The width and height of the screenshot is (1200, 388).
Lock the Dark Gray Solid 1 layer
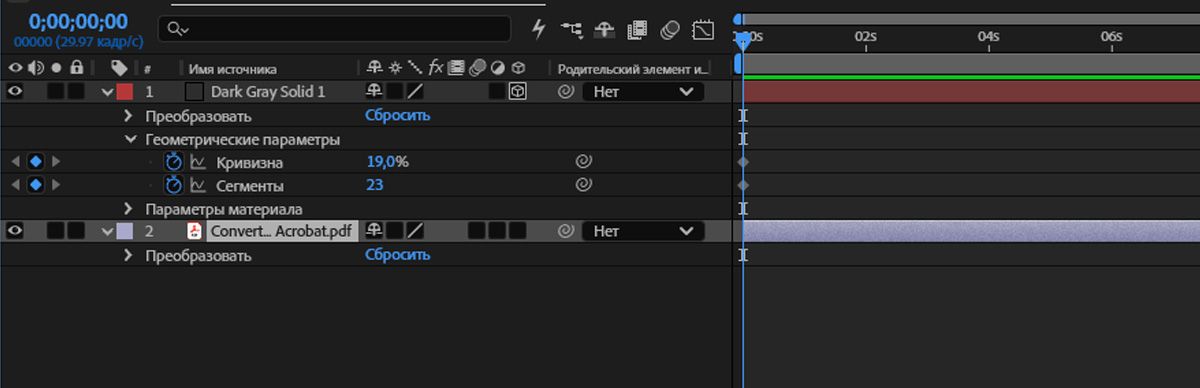tap(76, 91)
